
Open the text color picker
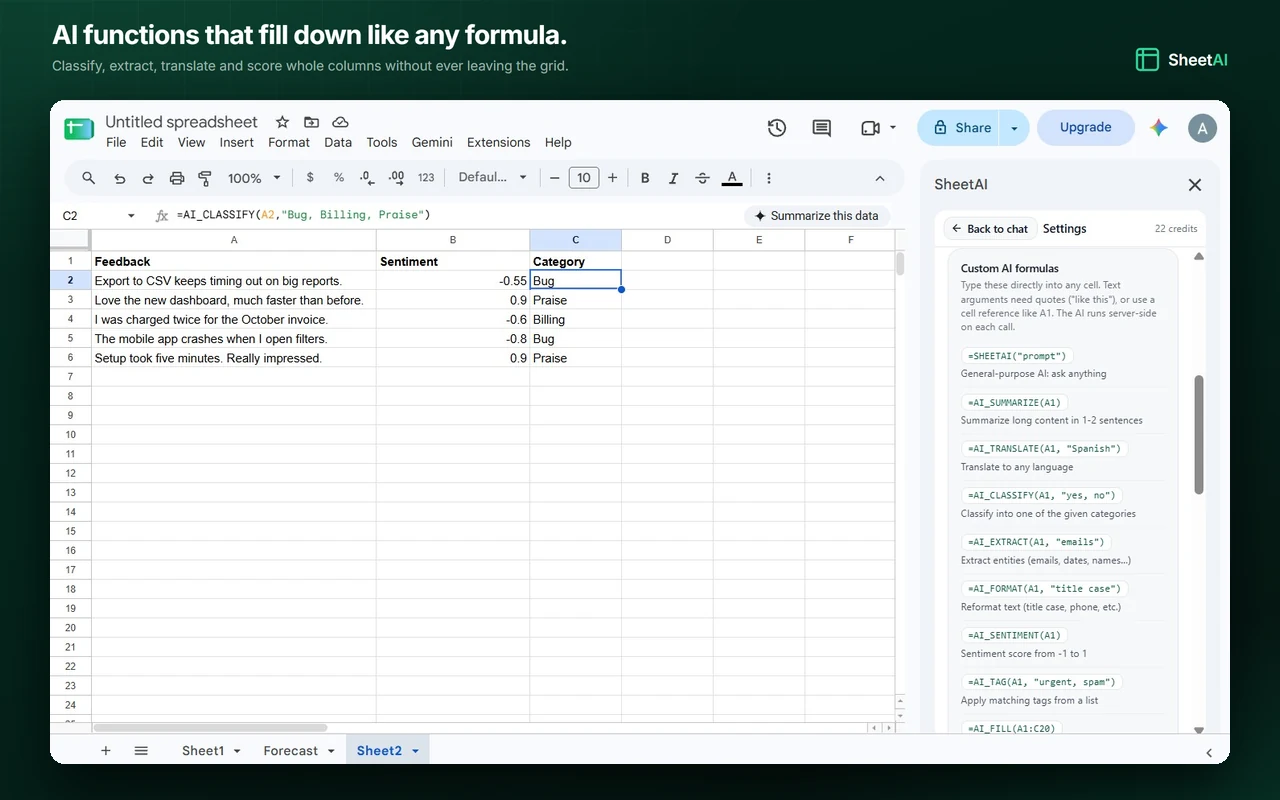[x=732, y=178]
